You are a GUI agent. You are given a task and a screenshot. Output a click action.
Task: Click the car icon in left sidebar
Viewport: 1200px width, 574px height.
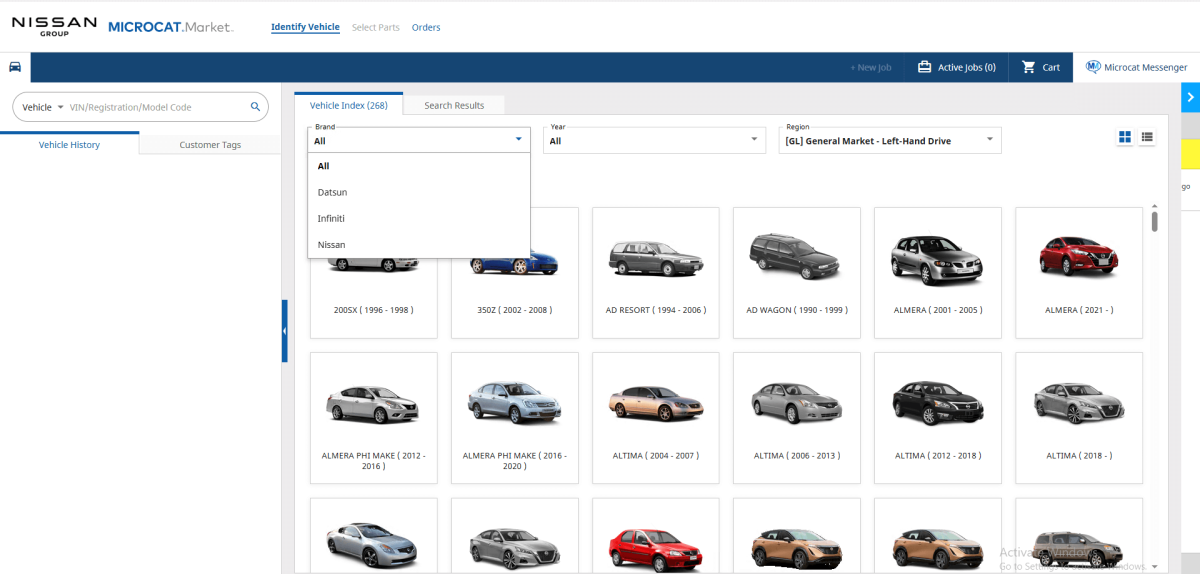15,67
